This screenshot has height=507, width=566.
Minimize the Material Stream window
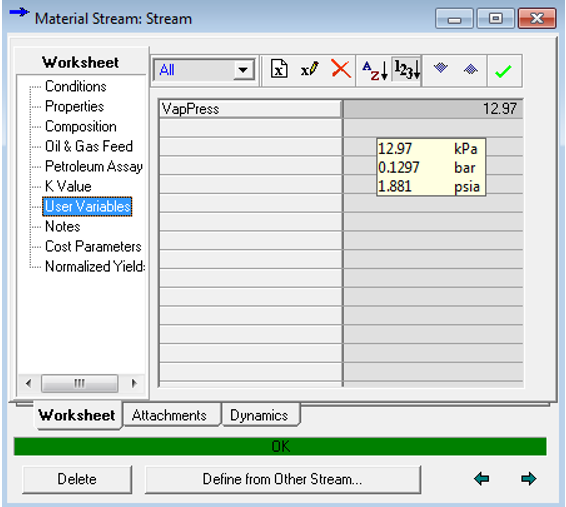[x=454, y=19]
